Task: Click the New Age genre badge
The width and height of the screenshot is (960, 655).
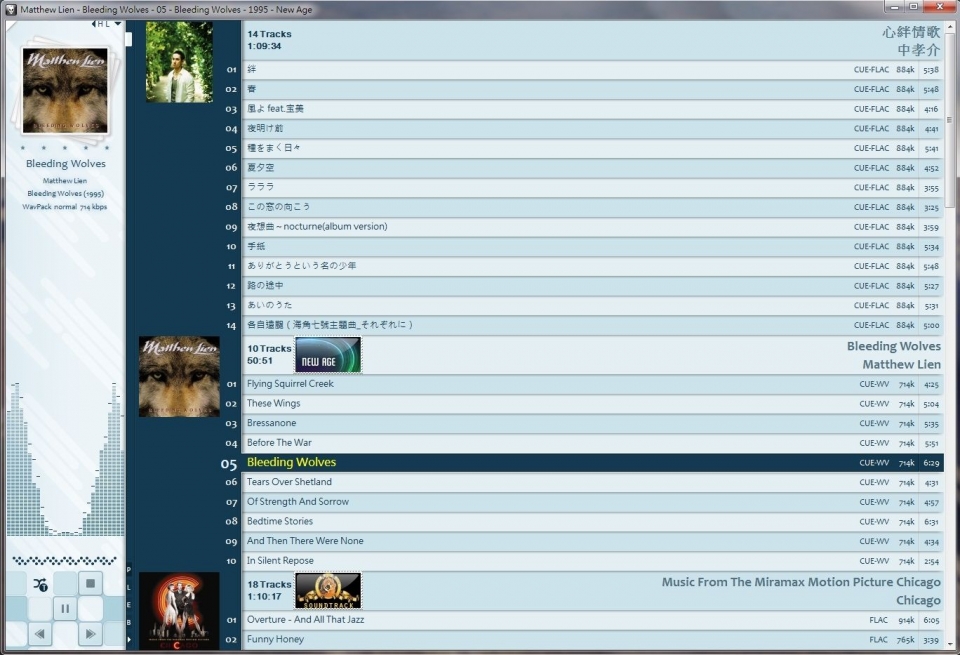Action: [x=327, y=356]
